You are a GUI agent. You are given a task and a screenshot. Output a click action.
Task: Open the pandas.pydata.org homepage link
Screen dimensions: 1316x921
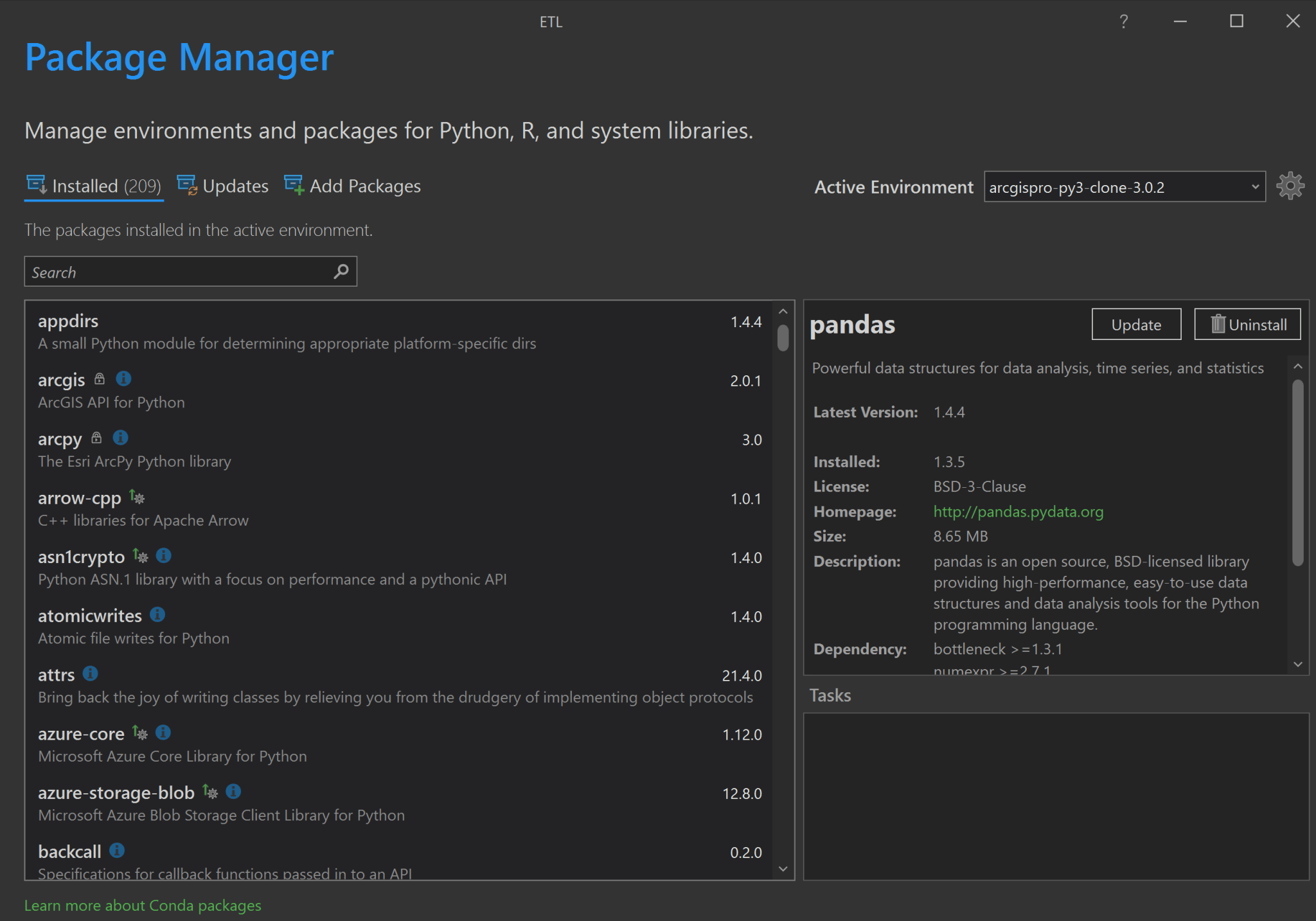[x=1018, y=512]
